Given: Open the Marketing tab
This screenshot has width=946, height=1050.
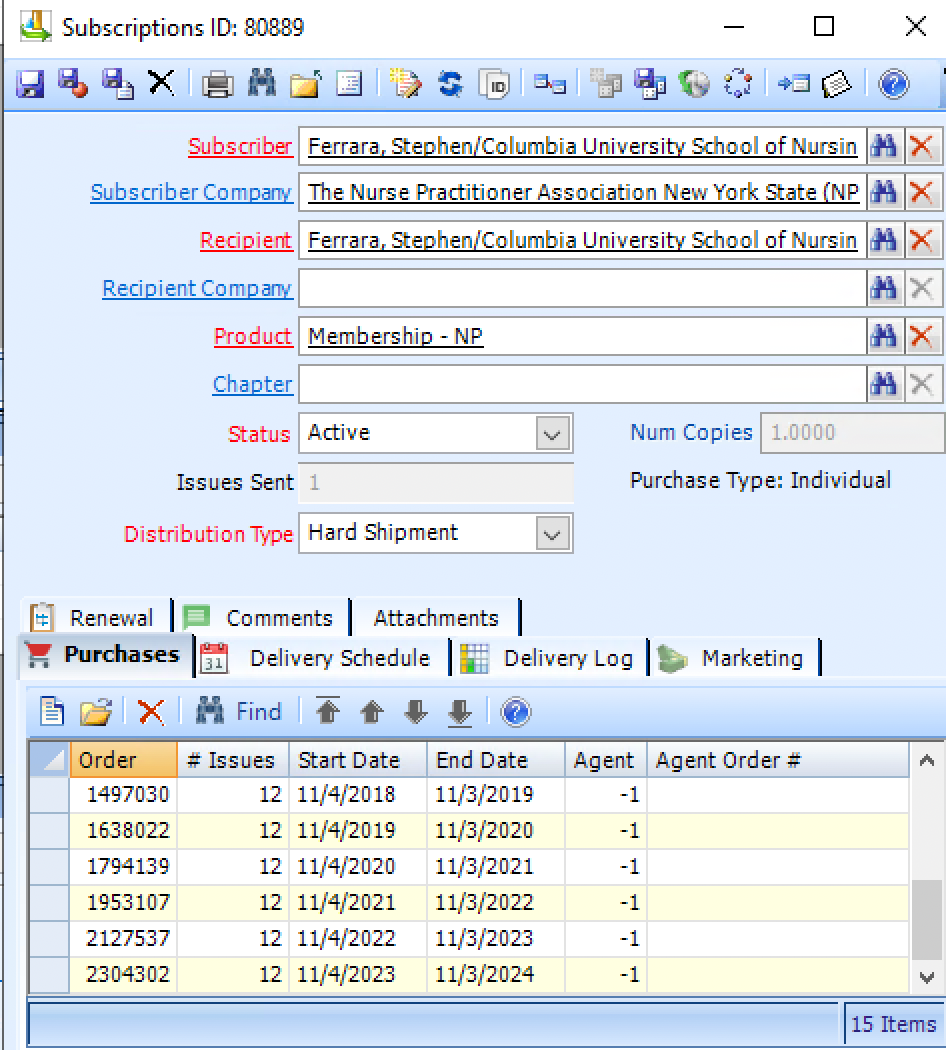Looking at the screenshot, I should [x=751, y=658].
